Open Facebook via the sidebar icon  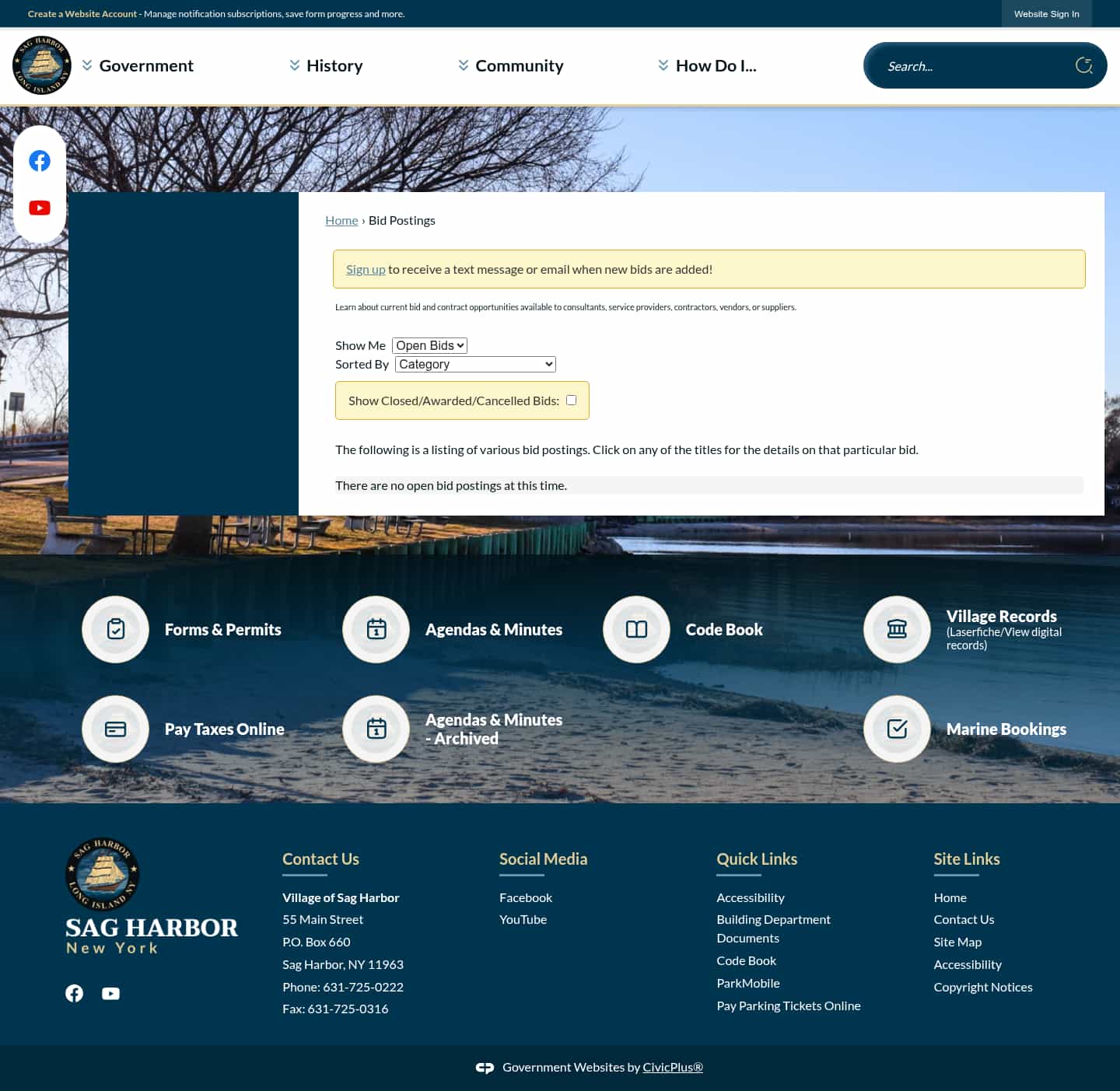[40, 161]
